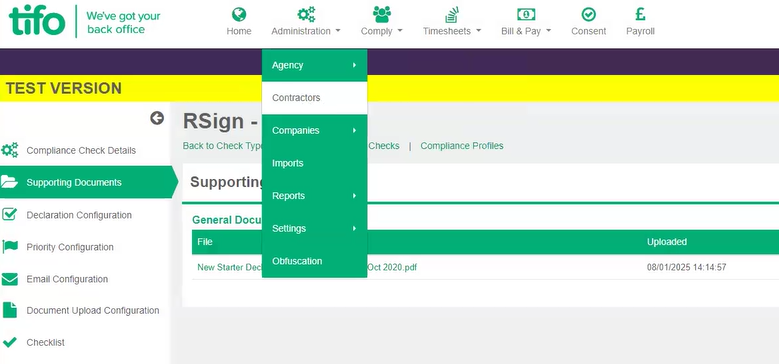Open the Bill & Pay dropdown menu
The height and width of the screenshot is (364, 779).
point(526,31)
